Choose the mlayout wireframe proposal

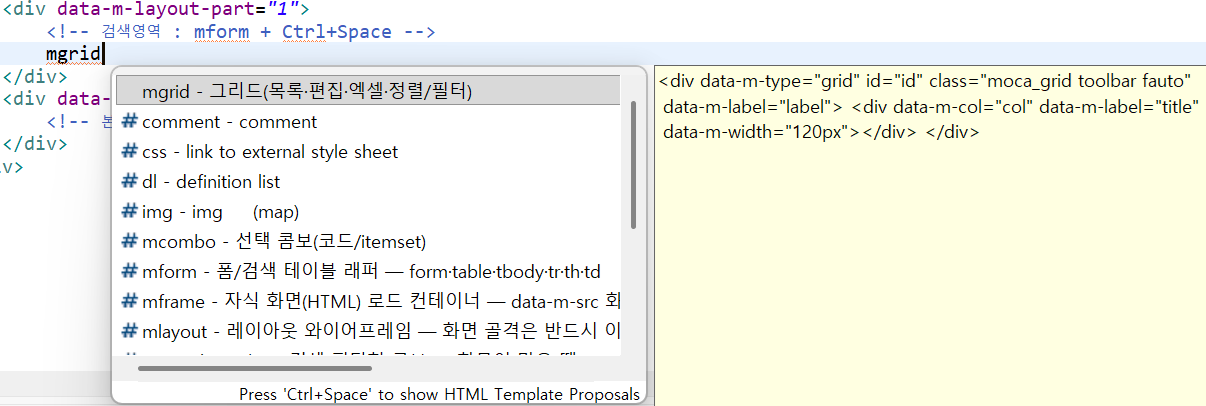368,331
